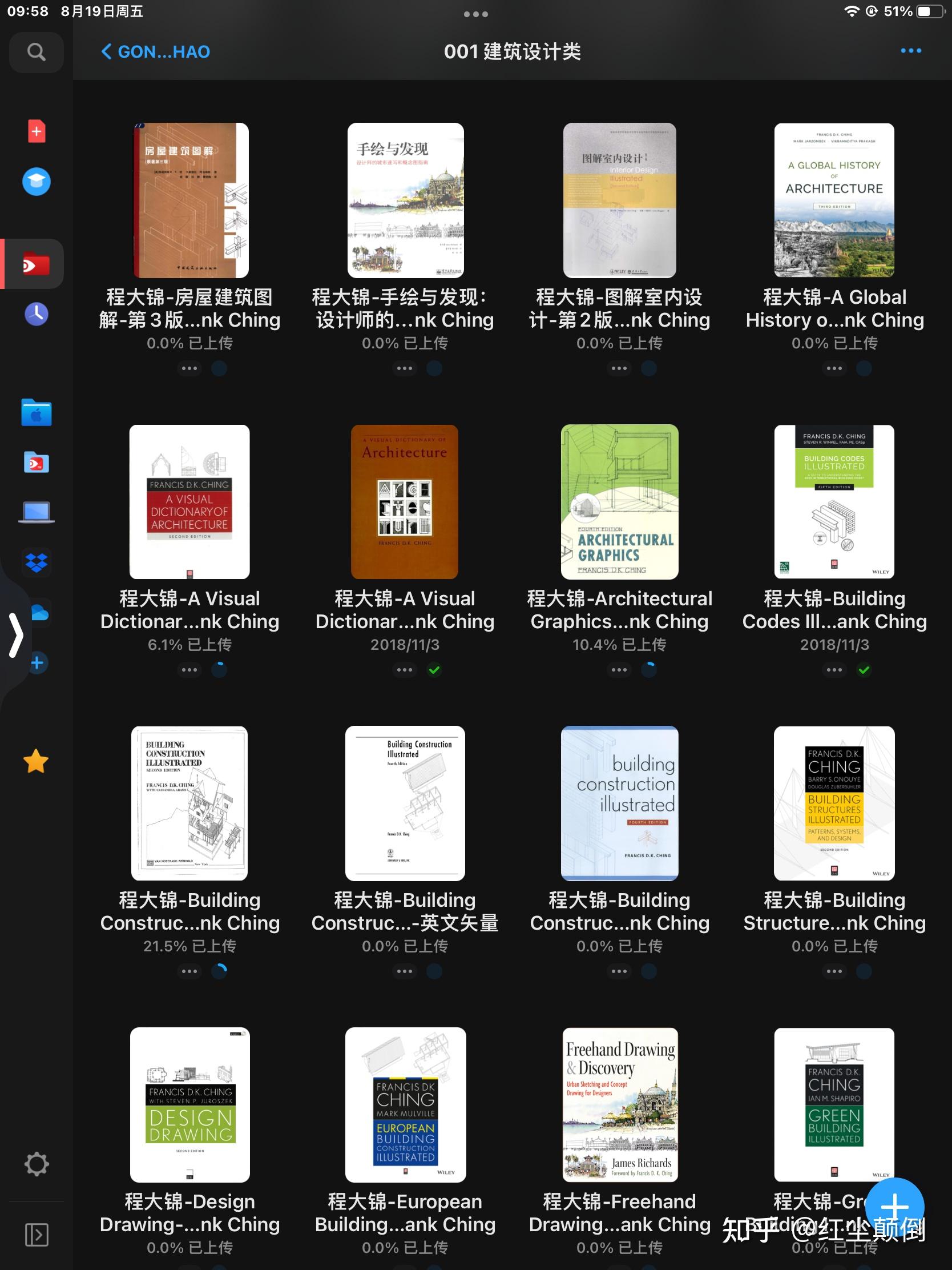Tap green synced checkmark under Building Codes
The height and width of the screenshot is (1270, 952).
point(864,669)
